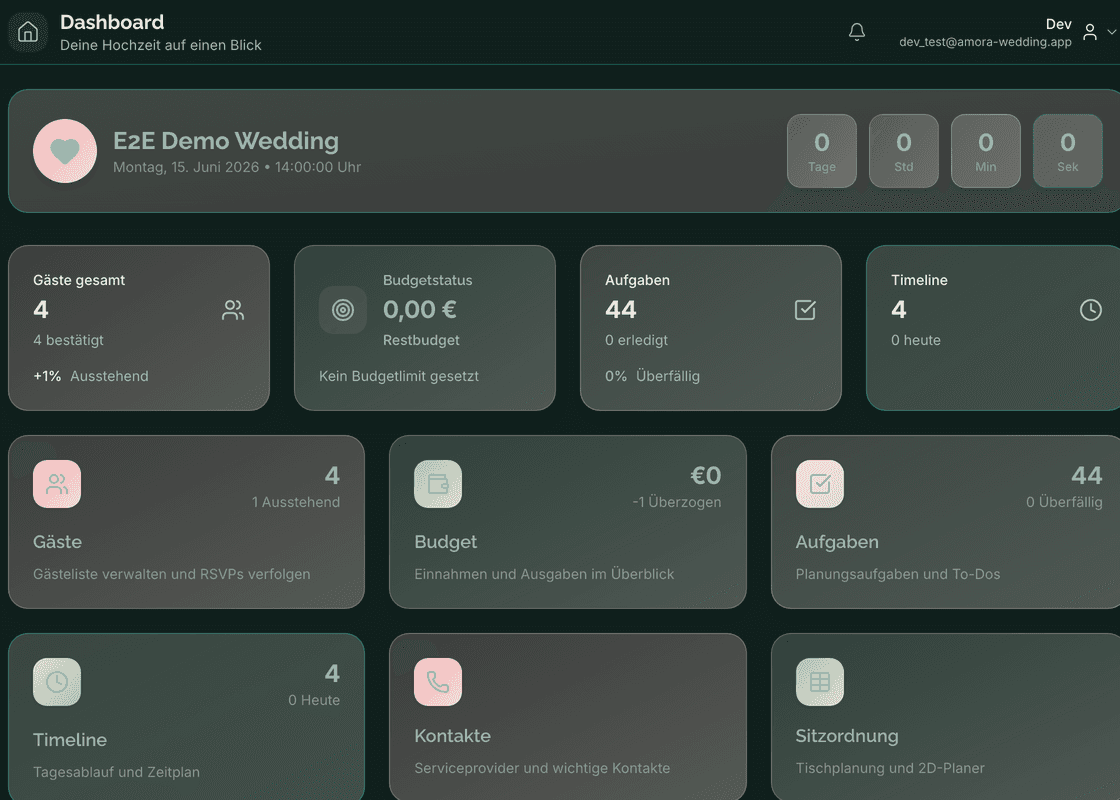Click the '1 Ausstehend' text on Gäste tile
The image size is (1120, 800).
pyautogui.click(x=296, y=502)
